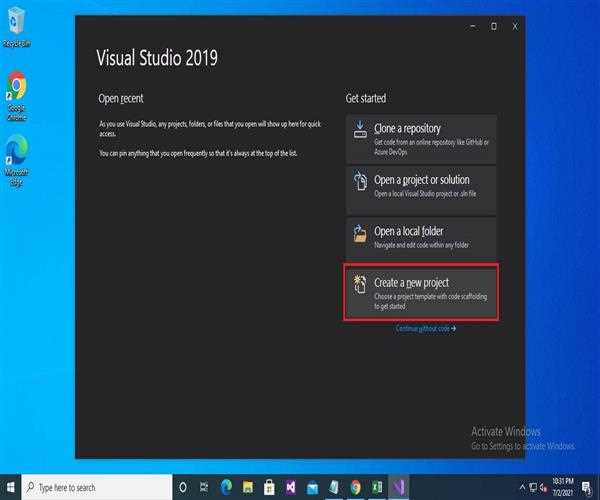
Task: Open Task View in the taskbar
Action: pos(204,486)
